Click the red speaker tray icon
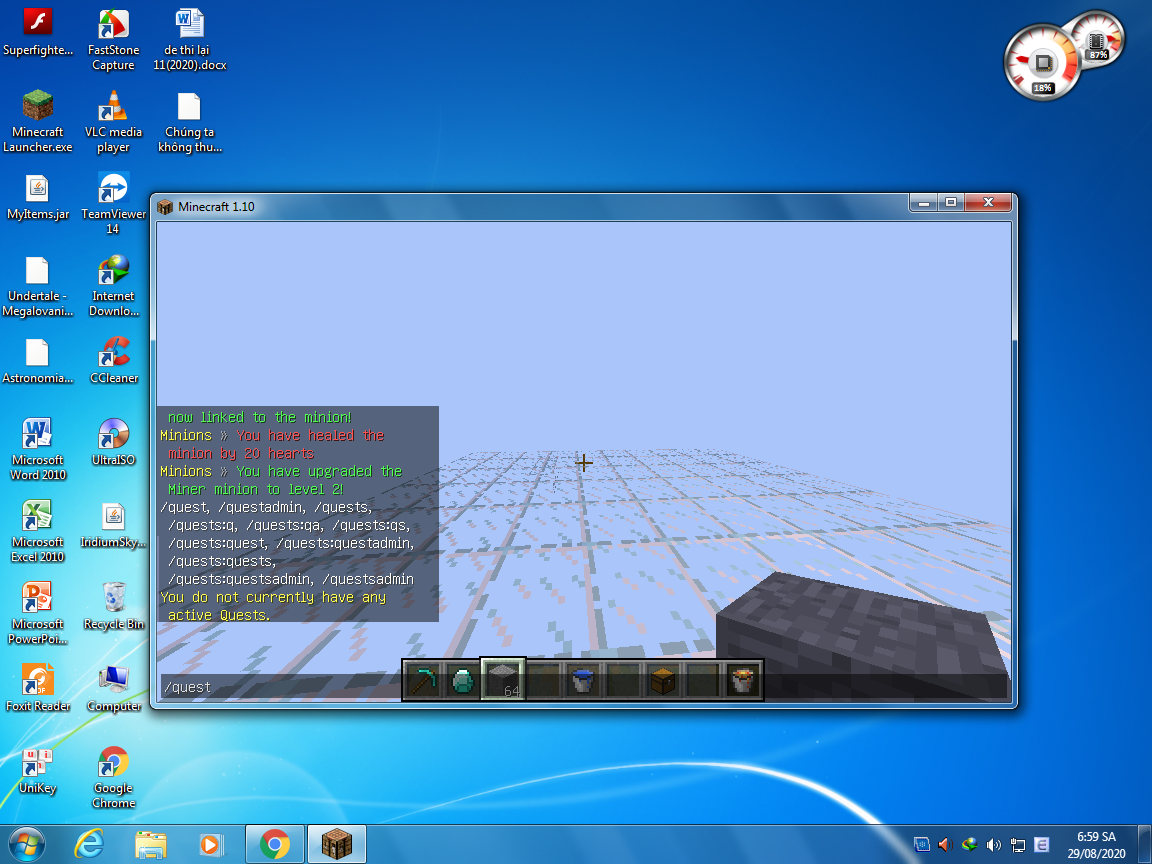The image size is (1152, 864). [946, 845]
